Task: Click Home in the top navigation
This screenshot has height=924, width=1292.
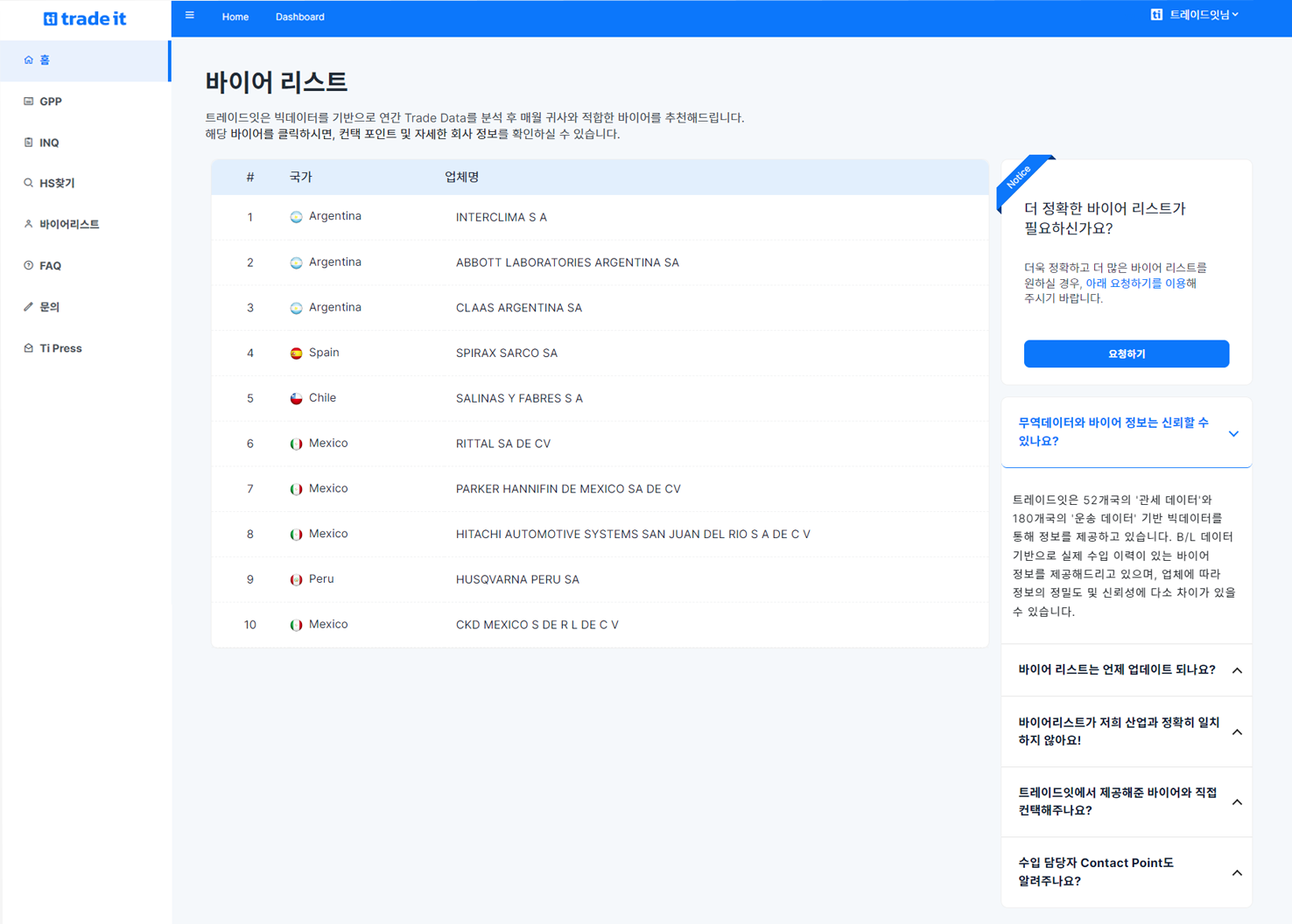Action: (235, 17)
